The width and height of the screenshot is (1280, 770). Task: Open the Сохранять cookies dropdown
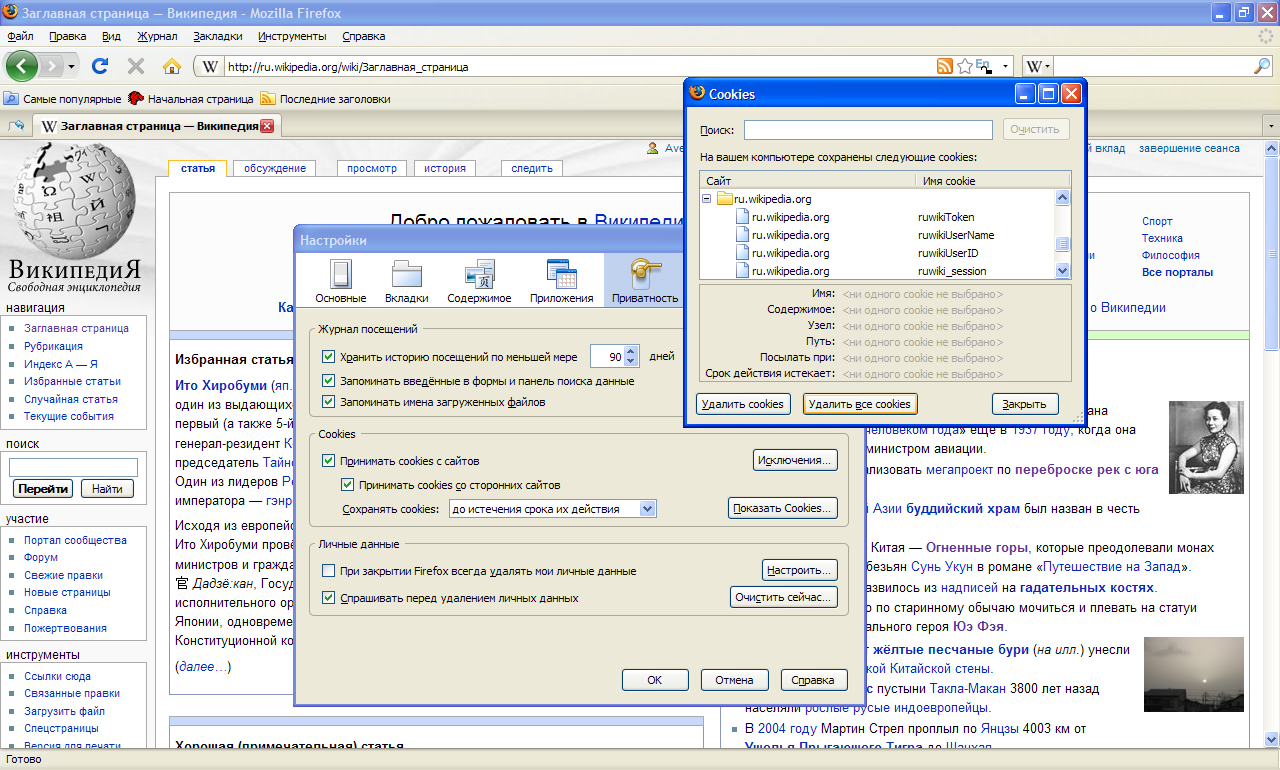[x=648, y=509]
